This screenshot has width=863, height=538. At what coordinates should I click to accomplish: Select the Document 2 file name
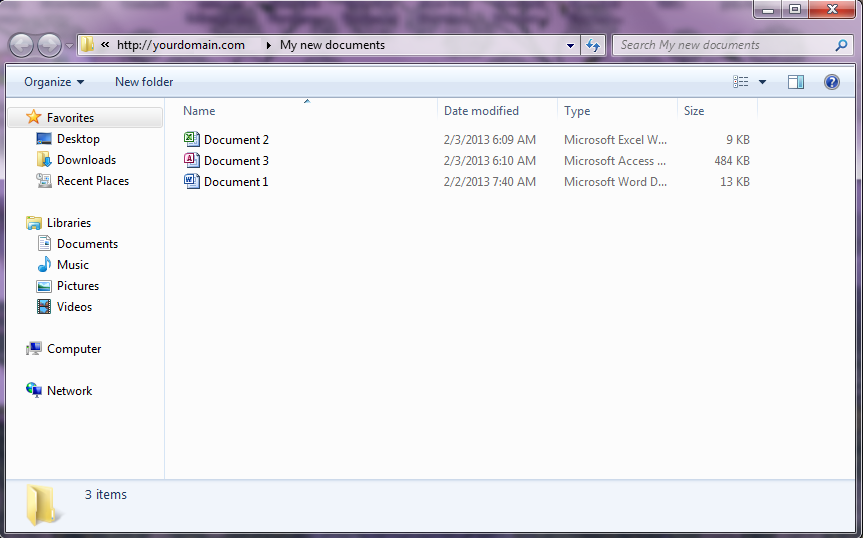236,140
